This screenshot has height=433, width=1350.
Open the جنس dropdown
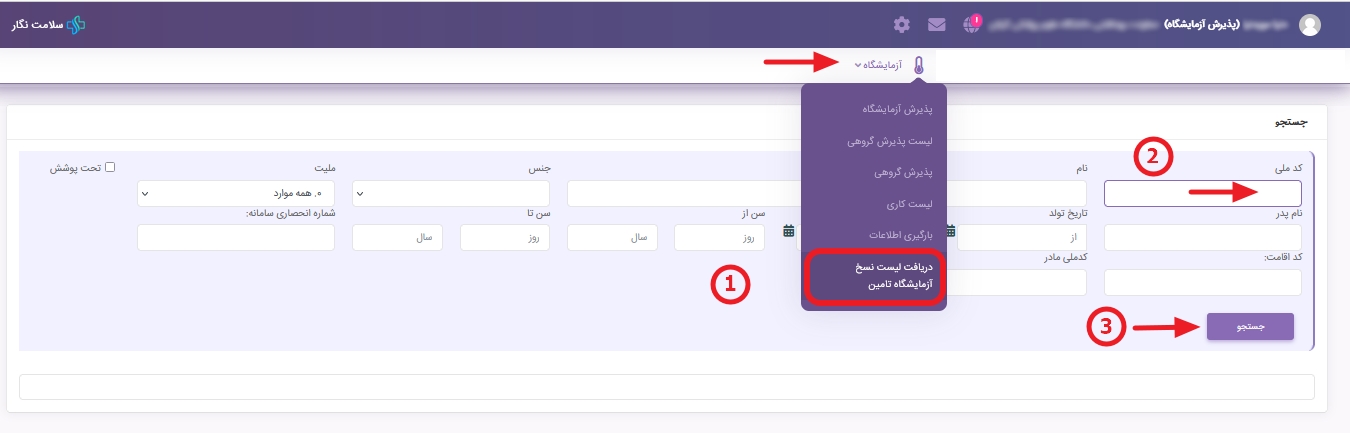pos(451,193)
